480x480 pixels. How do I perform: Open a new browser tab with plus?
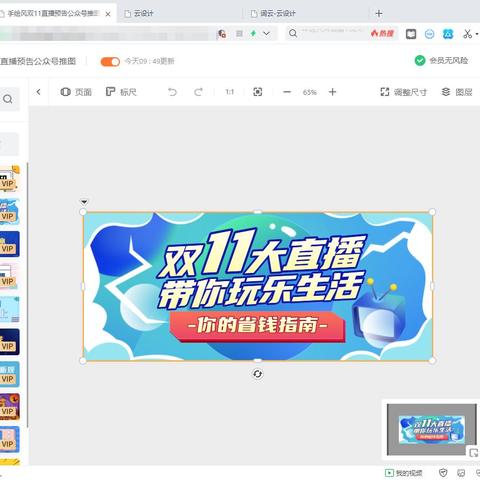coord(379,13)
